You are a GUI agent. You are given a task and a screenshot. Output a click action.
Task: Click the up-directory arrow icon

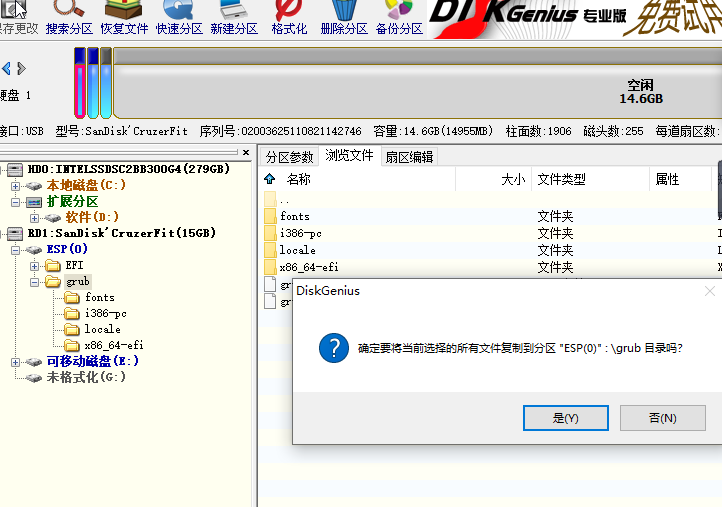pos(270,179)
